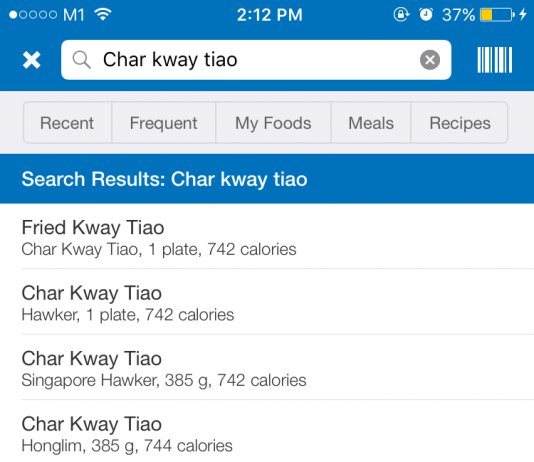Pick Char Kway Tiao Singapore Hawker 385 g
Image resolution: width=534 pixels, height=462 pixels.
click(267, 368)
